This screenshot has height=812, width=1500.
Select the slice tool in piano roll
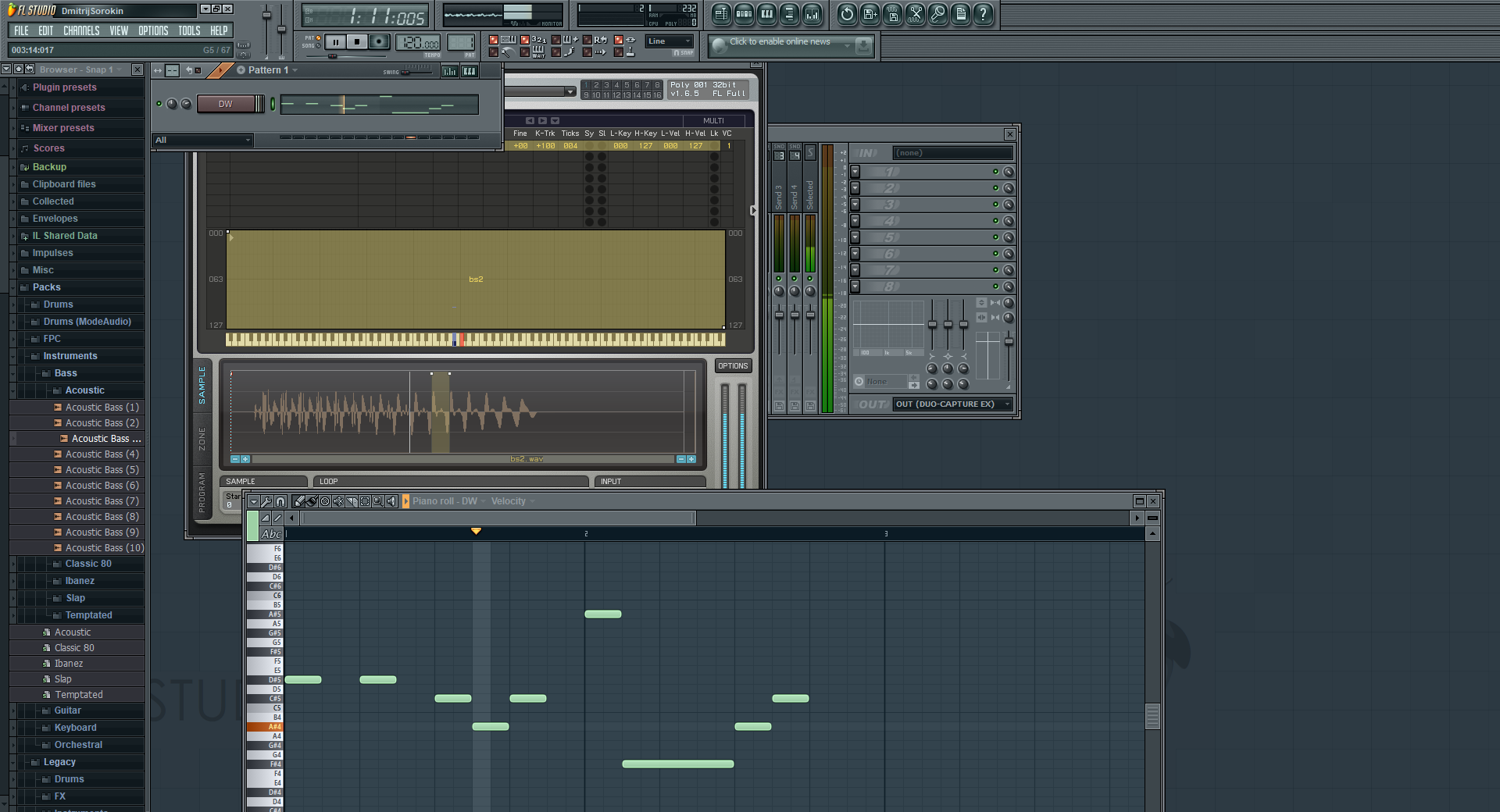coord(352,501)
